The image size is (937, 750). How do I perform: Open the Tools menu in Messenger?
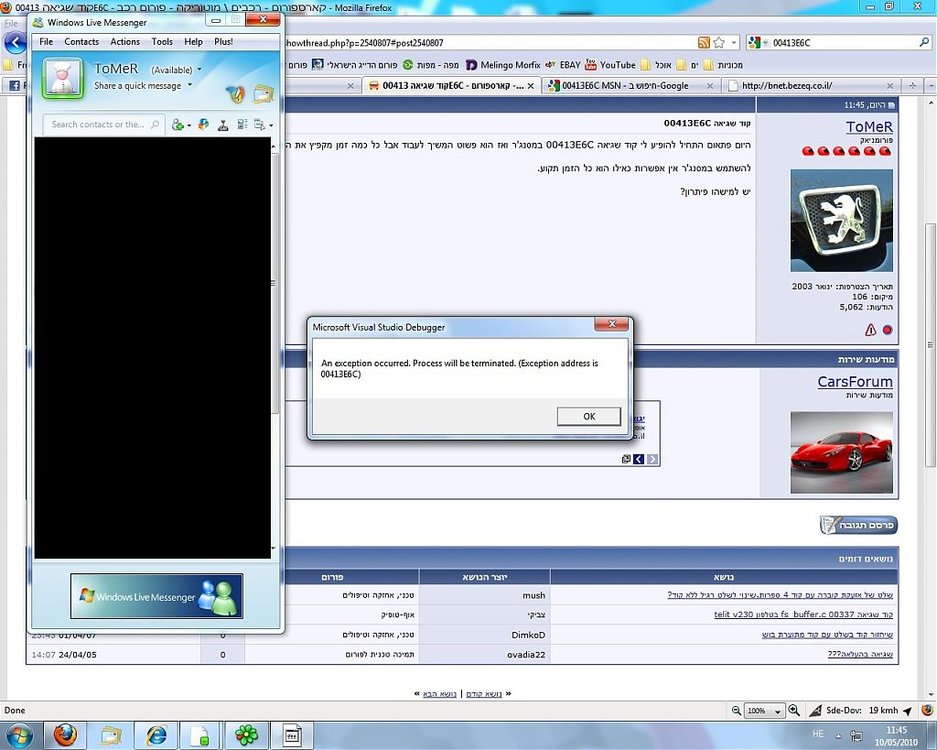point(162,41)
